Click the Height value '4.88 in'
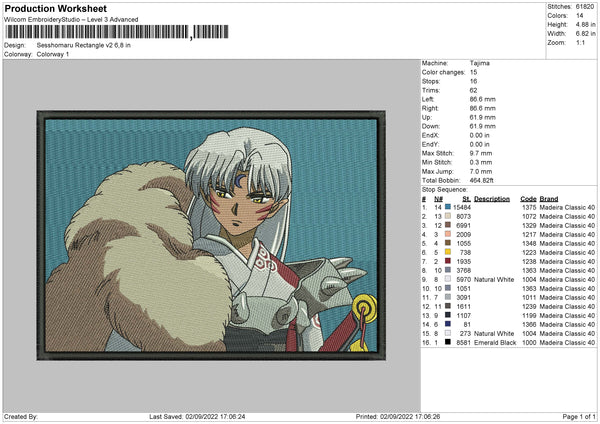This screenshot has width=600, height=424. pos(585,24)
